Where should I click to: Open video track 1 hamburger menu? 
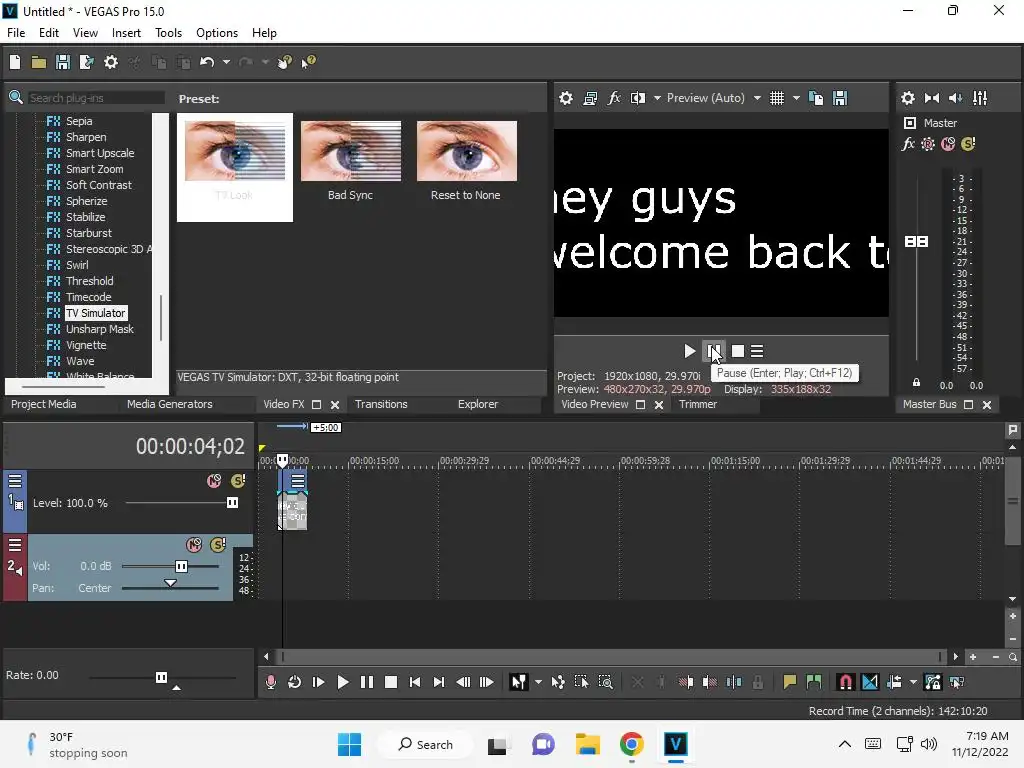[15, 481]
